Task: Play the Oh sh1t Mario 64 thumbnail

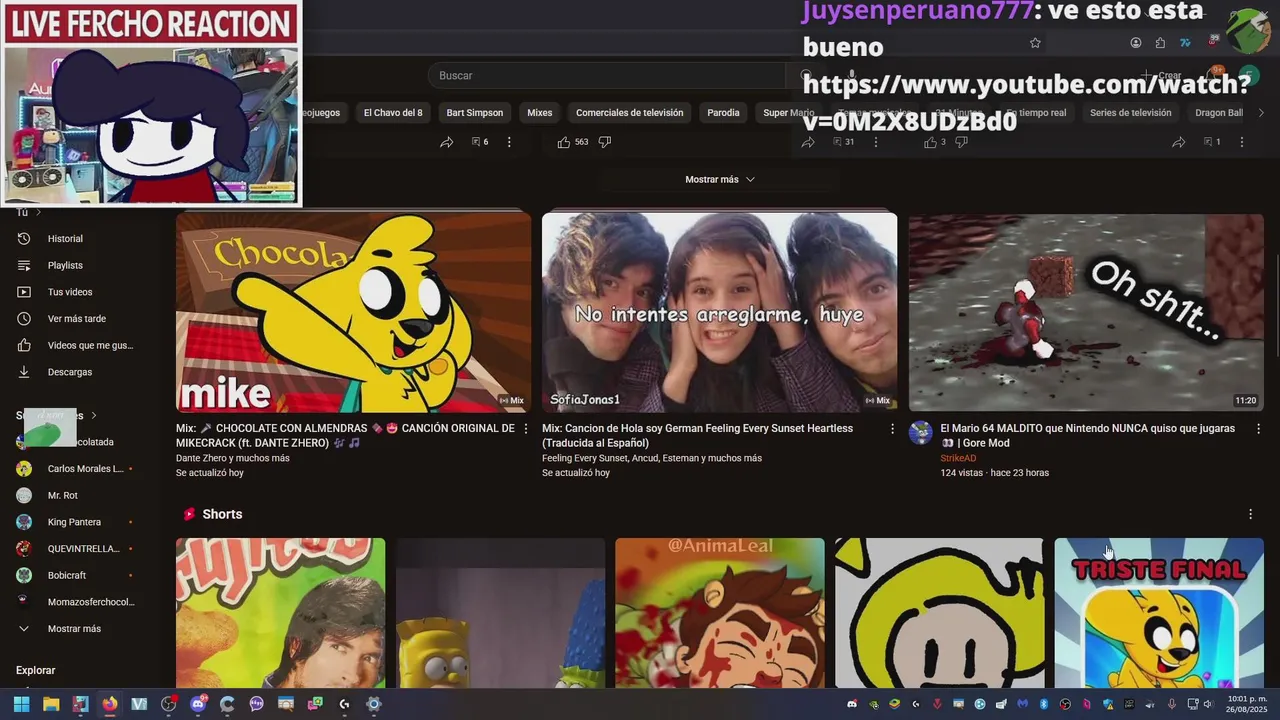Action: click(1086, 313)
